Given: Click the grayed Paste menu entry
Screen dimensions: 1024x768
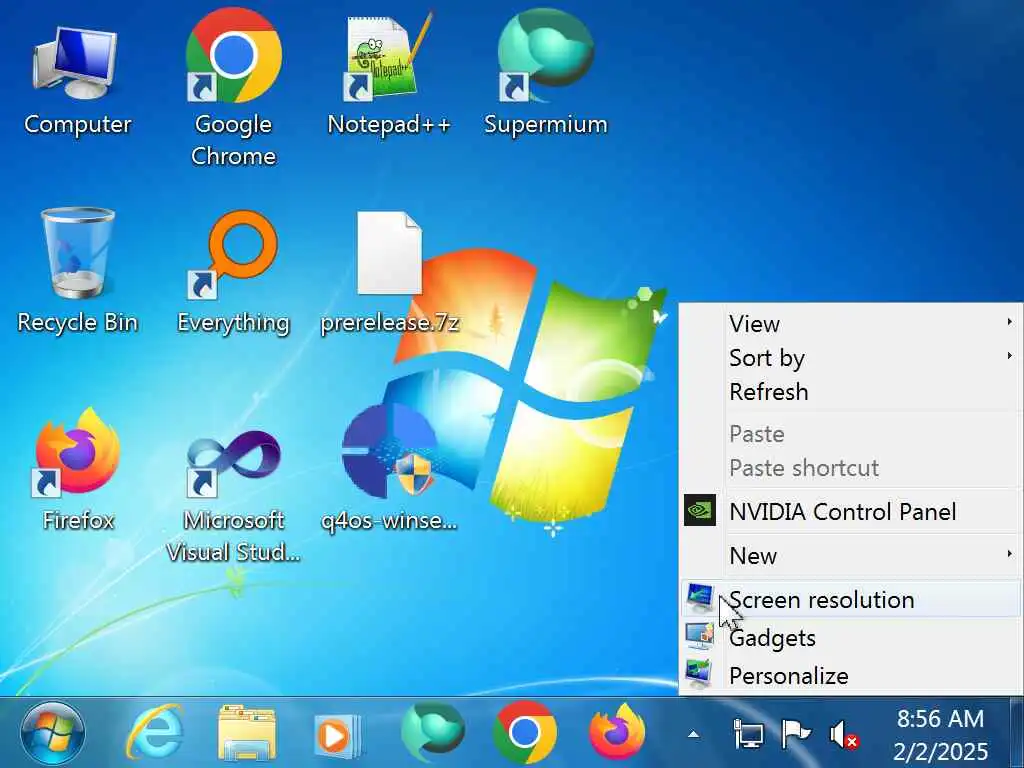Looking at the screenshot, I should pyautogui.click(x=851, y=434).
